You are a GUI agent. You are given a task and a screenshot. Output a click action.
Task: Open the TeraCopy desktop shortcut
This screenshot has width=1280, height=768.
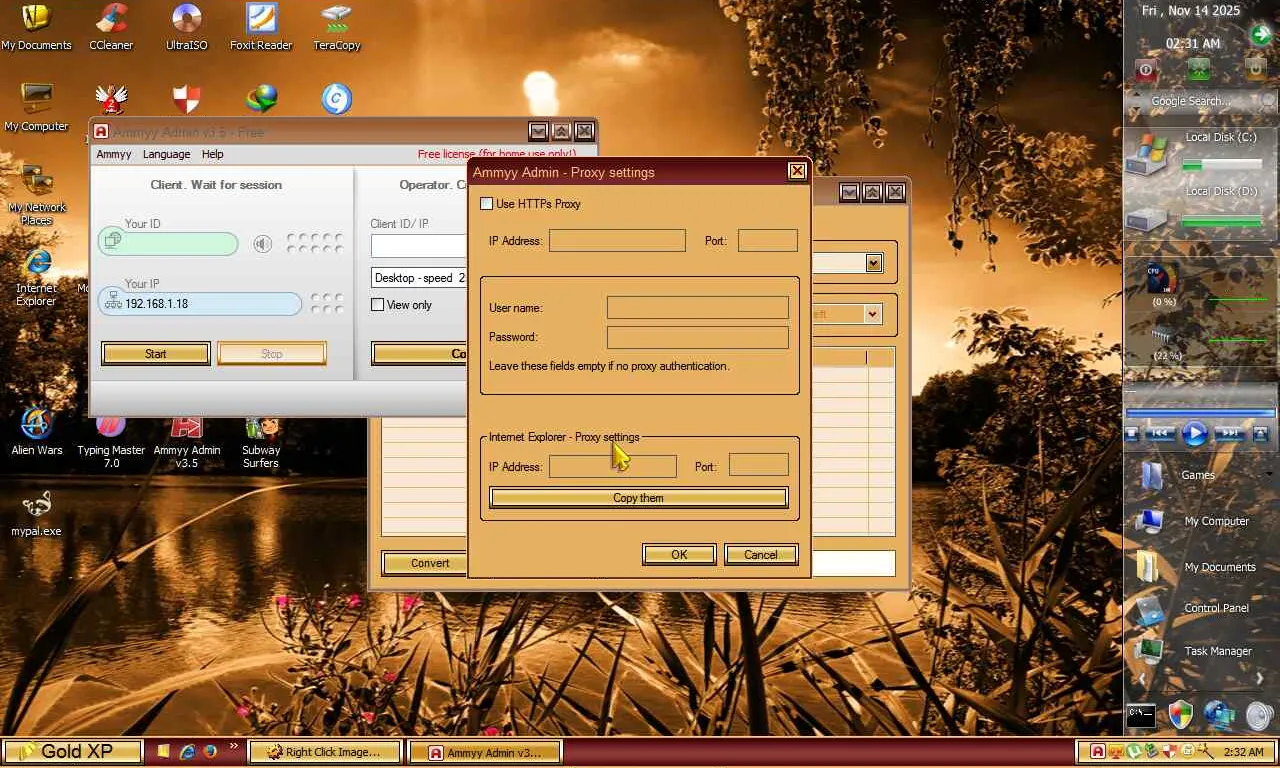pyautogui.click(x=336, y=27)
